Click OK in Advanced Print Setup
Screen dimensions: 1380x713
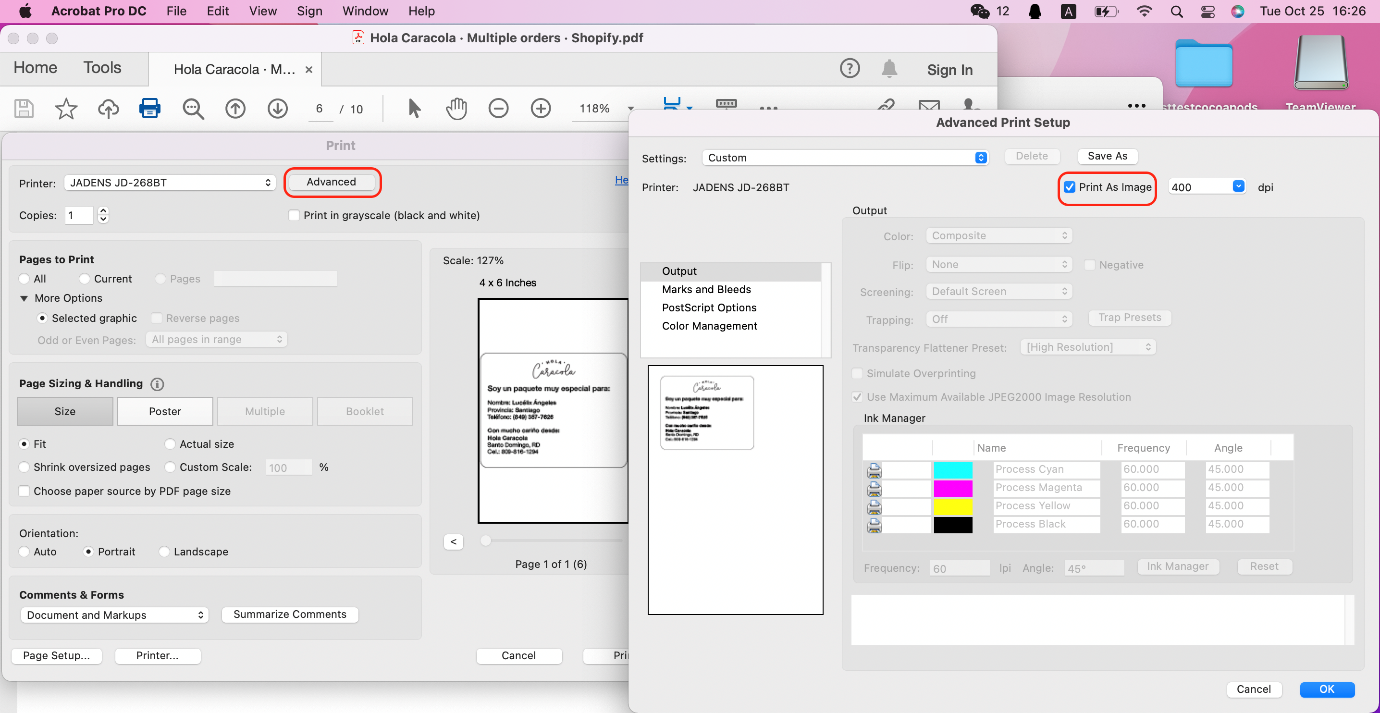coord(1327,689)
